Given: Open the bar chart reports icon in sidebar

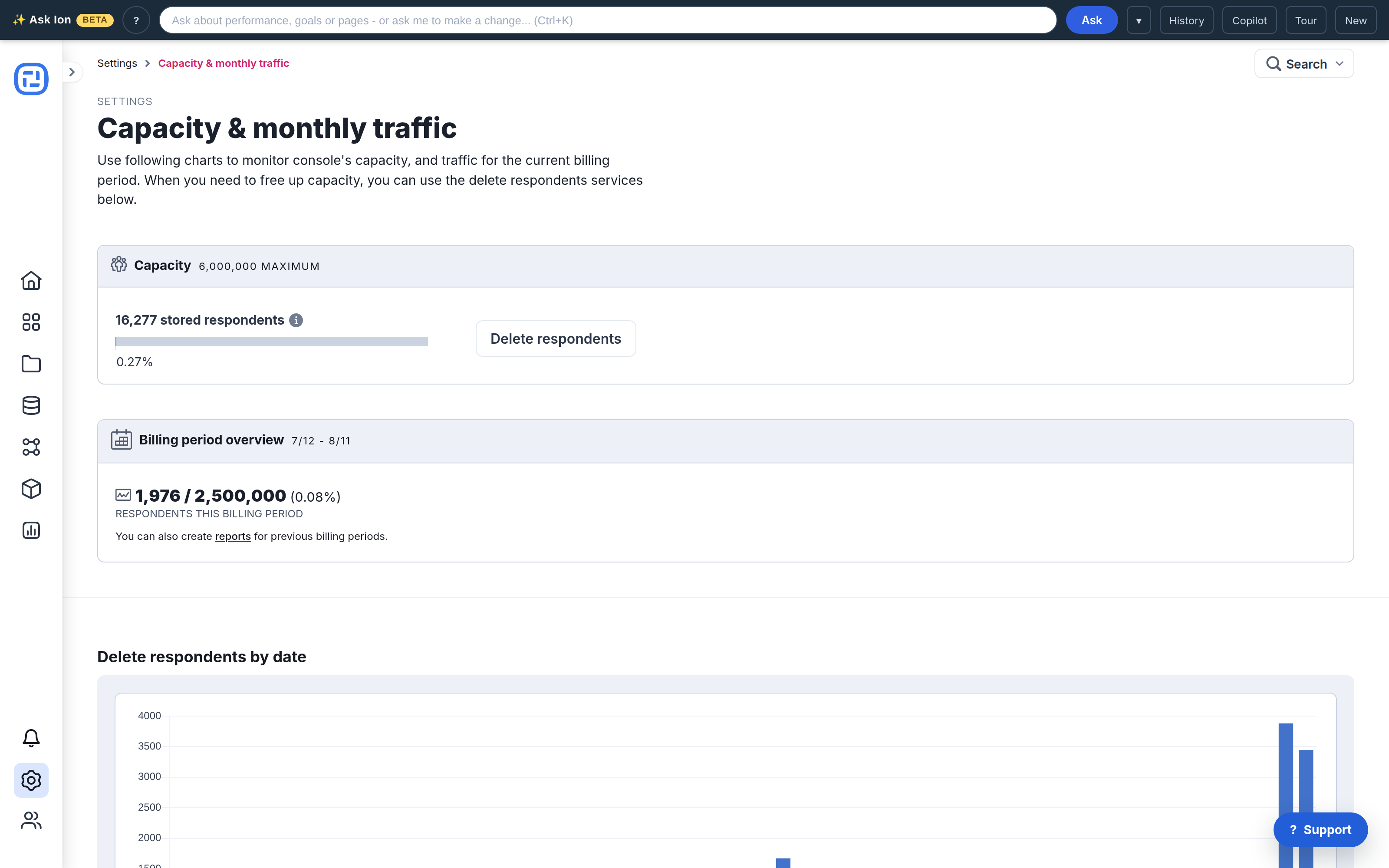Looking at the screenshot, I should [x=31, y=530].
